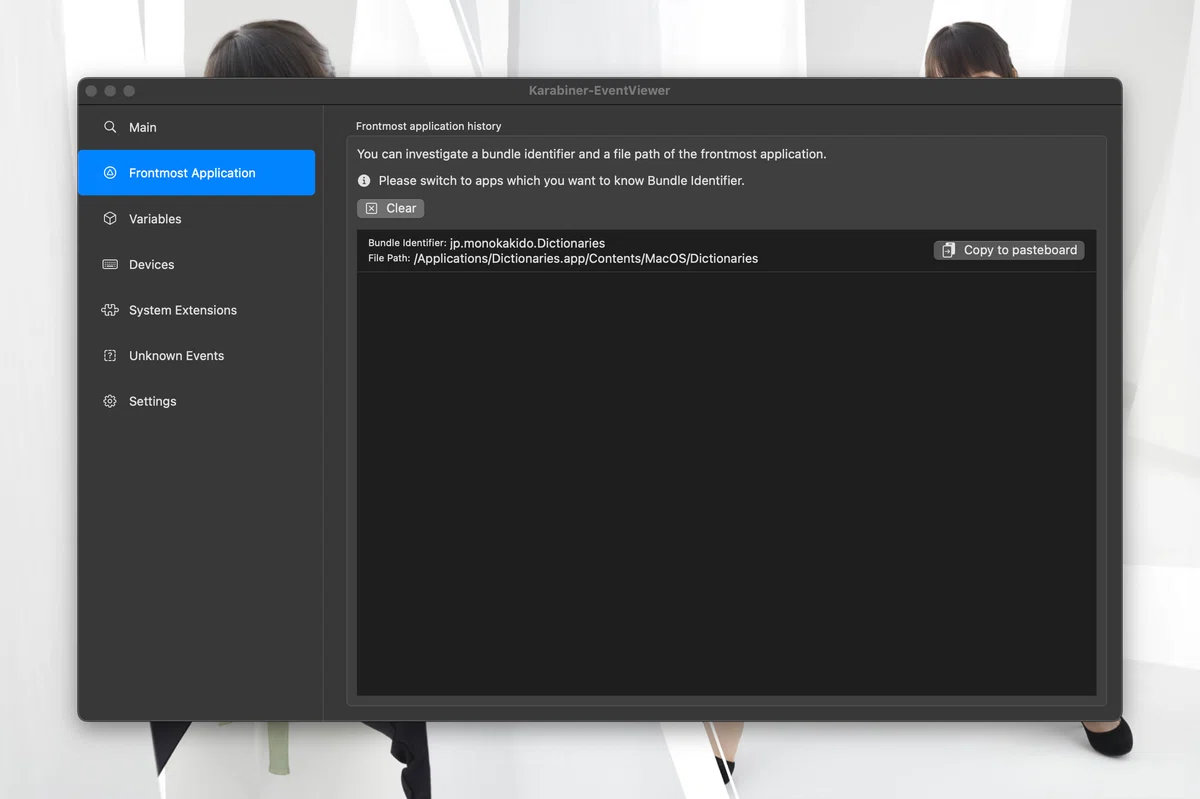Click the System Extensions puzzle icon
1200x799 pixels.
[110, 310]
